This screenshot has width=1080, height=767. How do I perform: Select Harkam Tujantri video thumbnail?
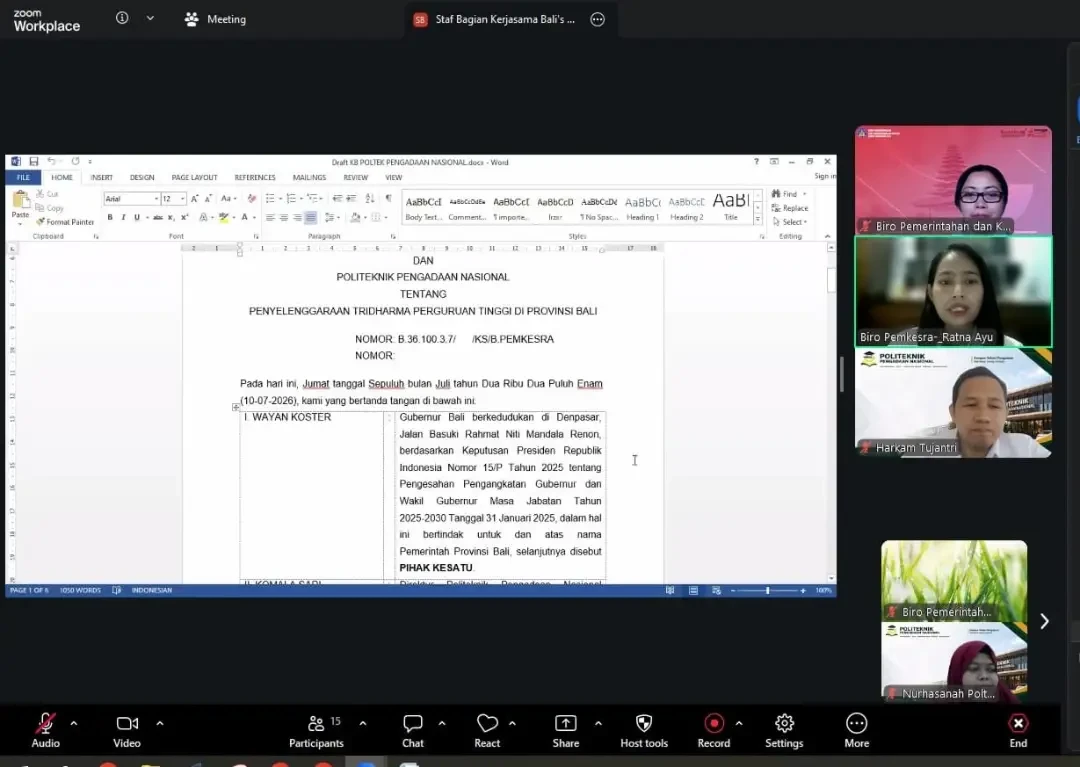(953, 403)
